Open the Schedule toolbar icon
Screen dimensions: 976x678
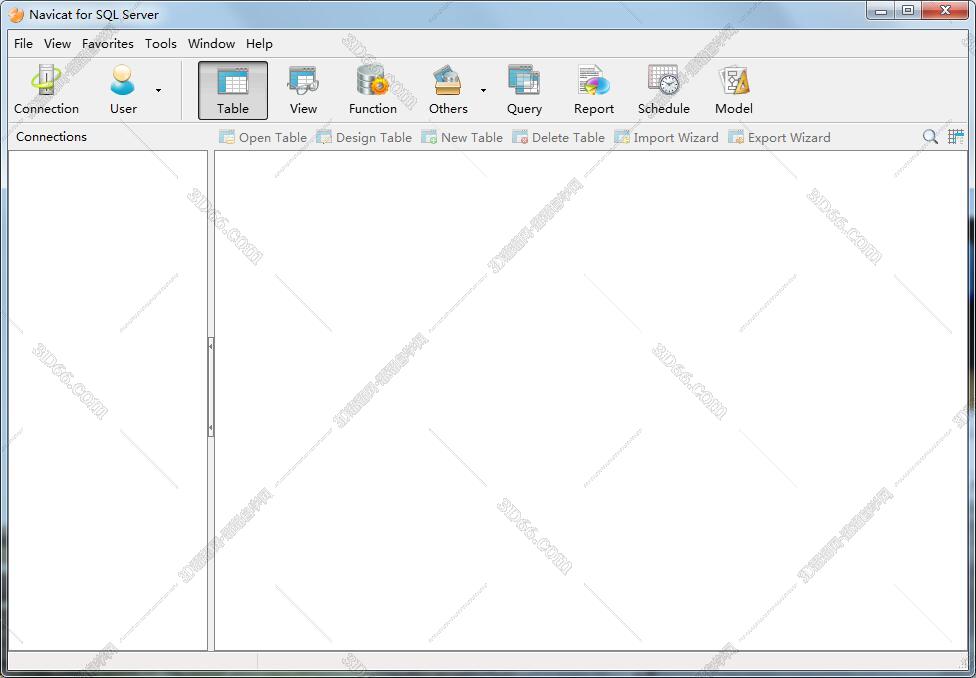pos(664,90)
